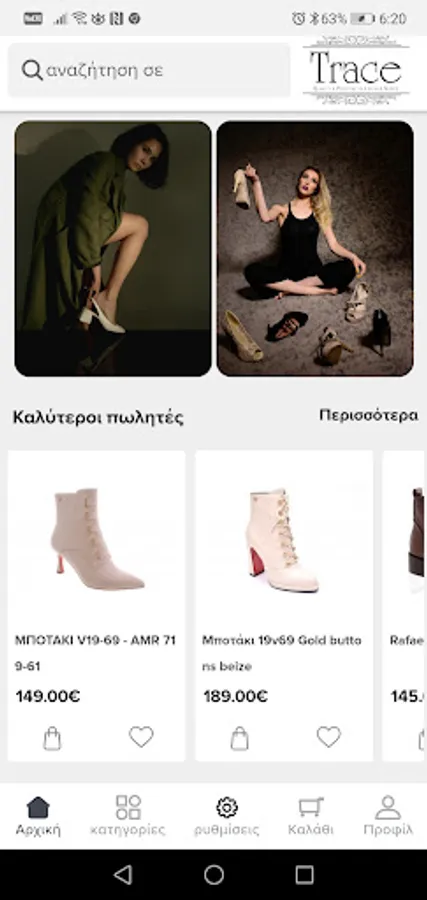This screenshot has height=900, width=427.
Task: Open ρυθμίσεις settings gear
Action: point(227,816)
